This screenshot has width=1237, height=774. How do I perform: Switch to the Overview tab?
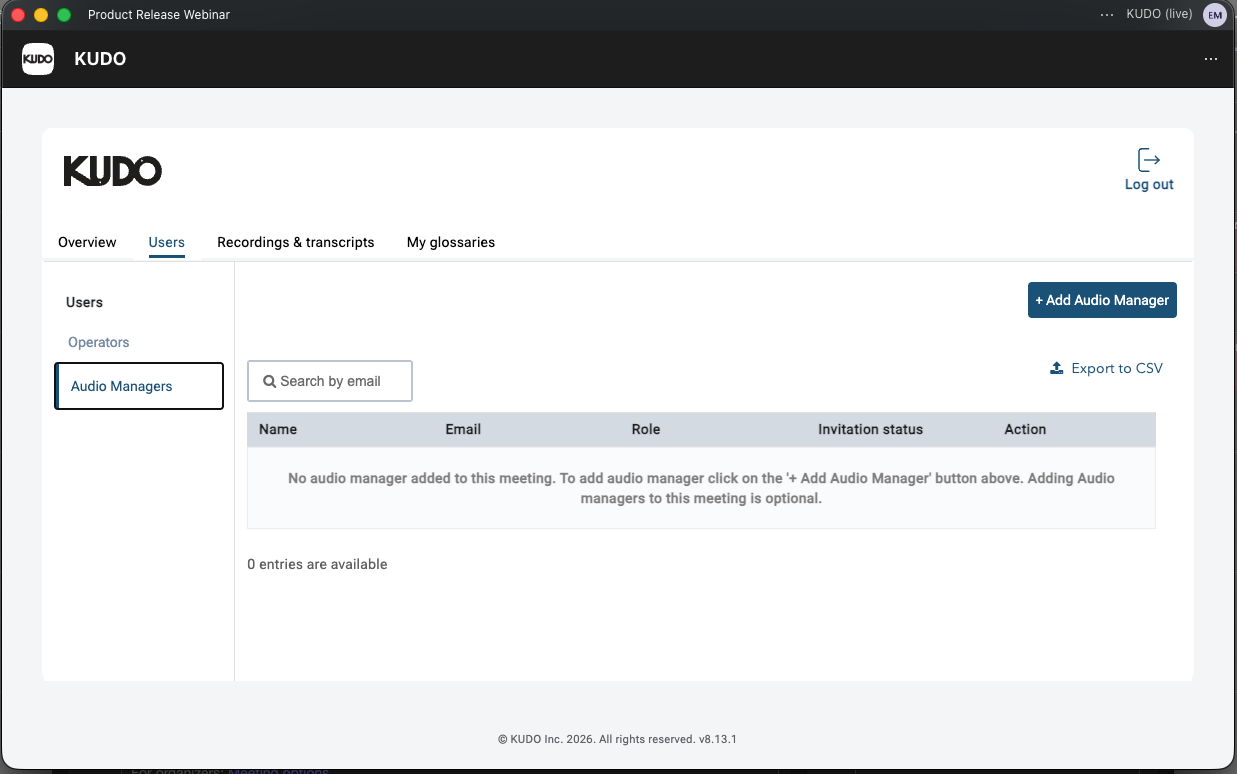tap(87, 242)
